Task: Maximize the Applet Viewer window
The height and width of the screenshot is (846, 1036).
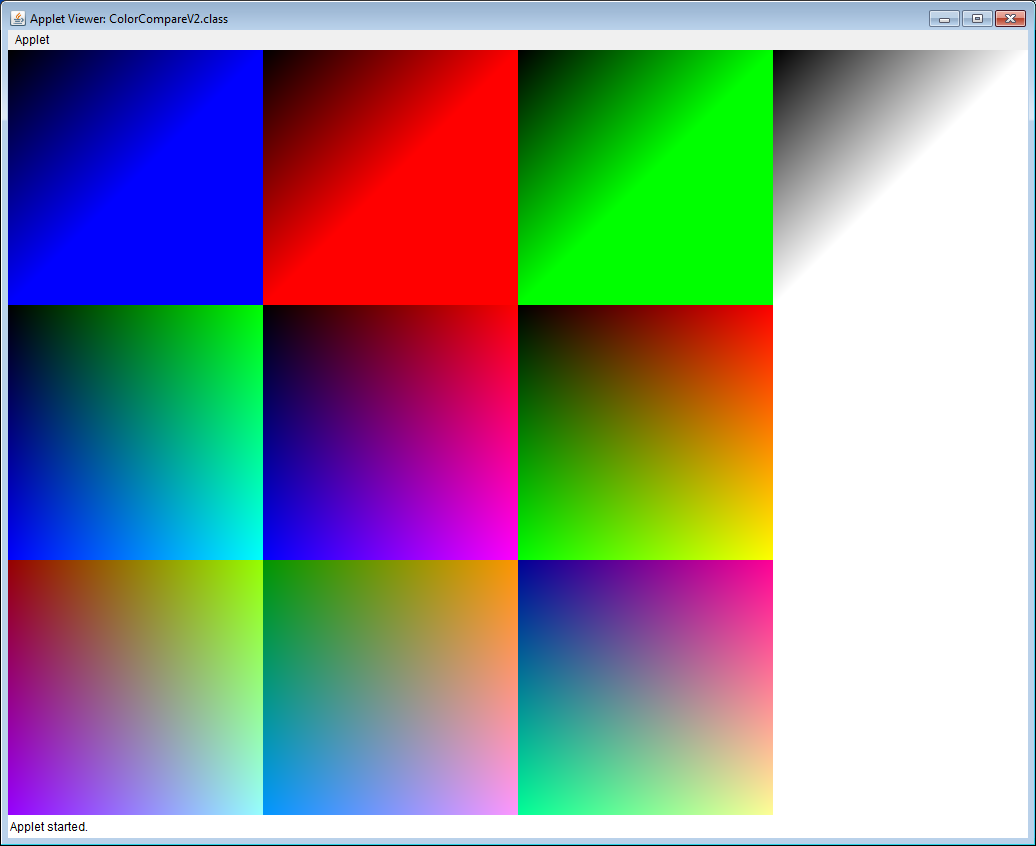Action: (x=977, y=18)
